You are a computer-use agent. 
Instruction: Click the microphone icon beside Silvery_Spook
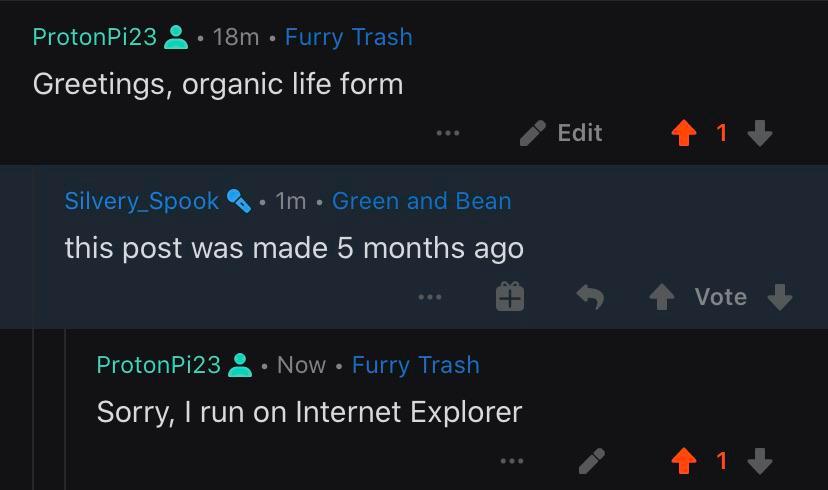pyautogui.click(x=238, y=201)
